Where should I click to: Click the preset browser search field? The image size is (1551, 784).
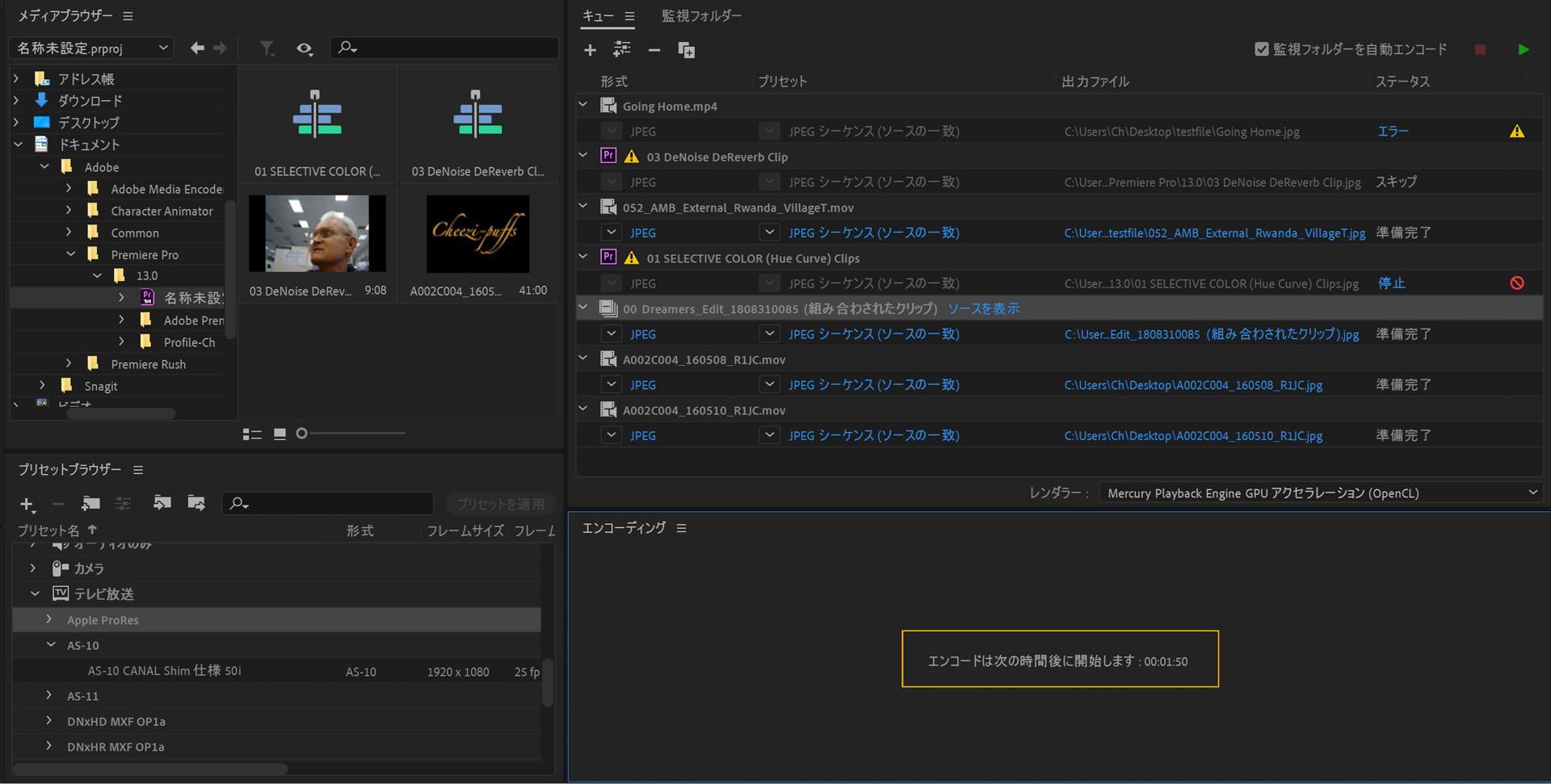328,503
